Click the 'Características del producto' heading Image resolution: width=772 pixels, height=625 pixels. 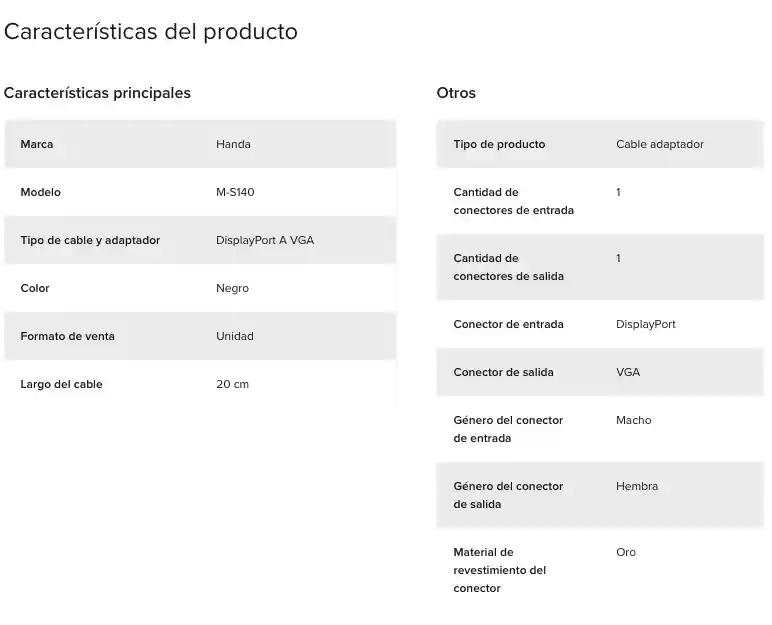(151, 32)
